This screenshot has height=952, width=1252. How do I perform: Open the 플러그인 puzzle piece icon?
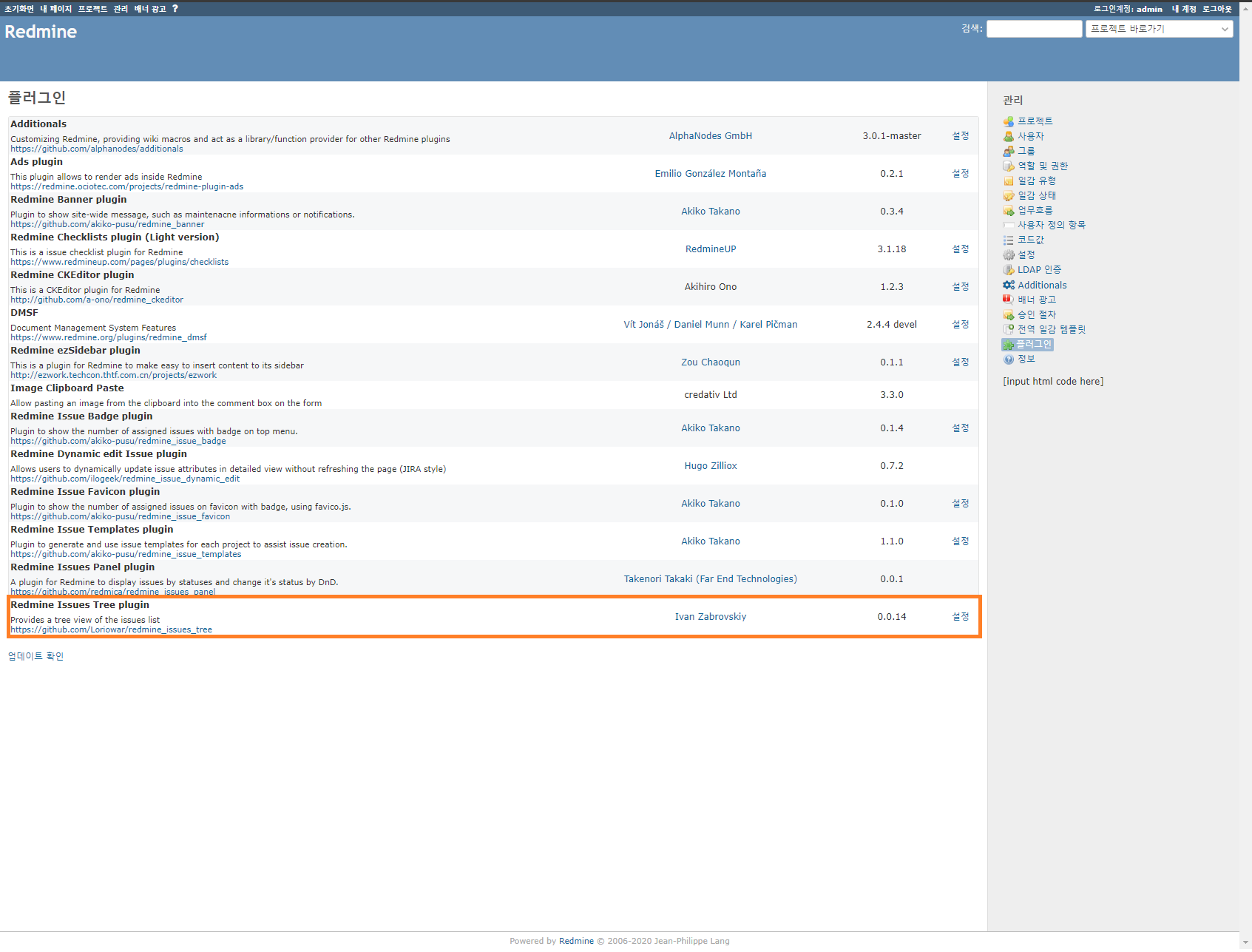tap(1009, 344)
